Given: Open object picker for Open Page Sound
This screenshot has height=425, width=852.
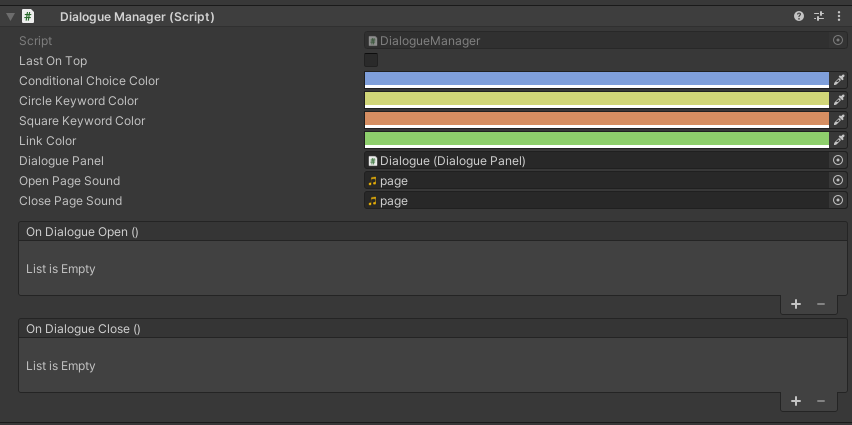Looking at the screenshot, I should 838,181.
